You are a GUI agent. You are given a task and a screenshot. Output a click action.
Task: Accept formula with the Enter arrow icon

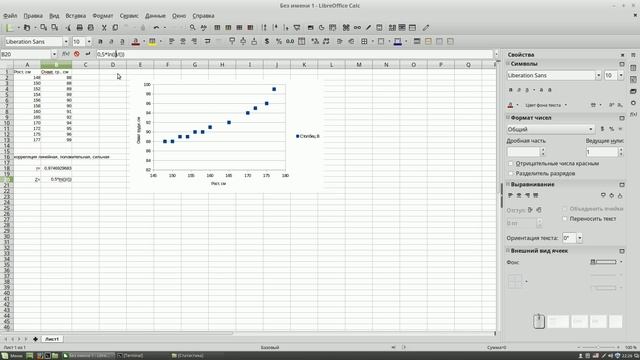tap(88, 54)
